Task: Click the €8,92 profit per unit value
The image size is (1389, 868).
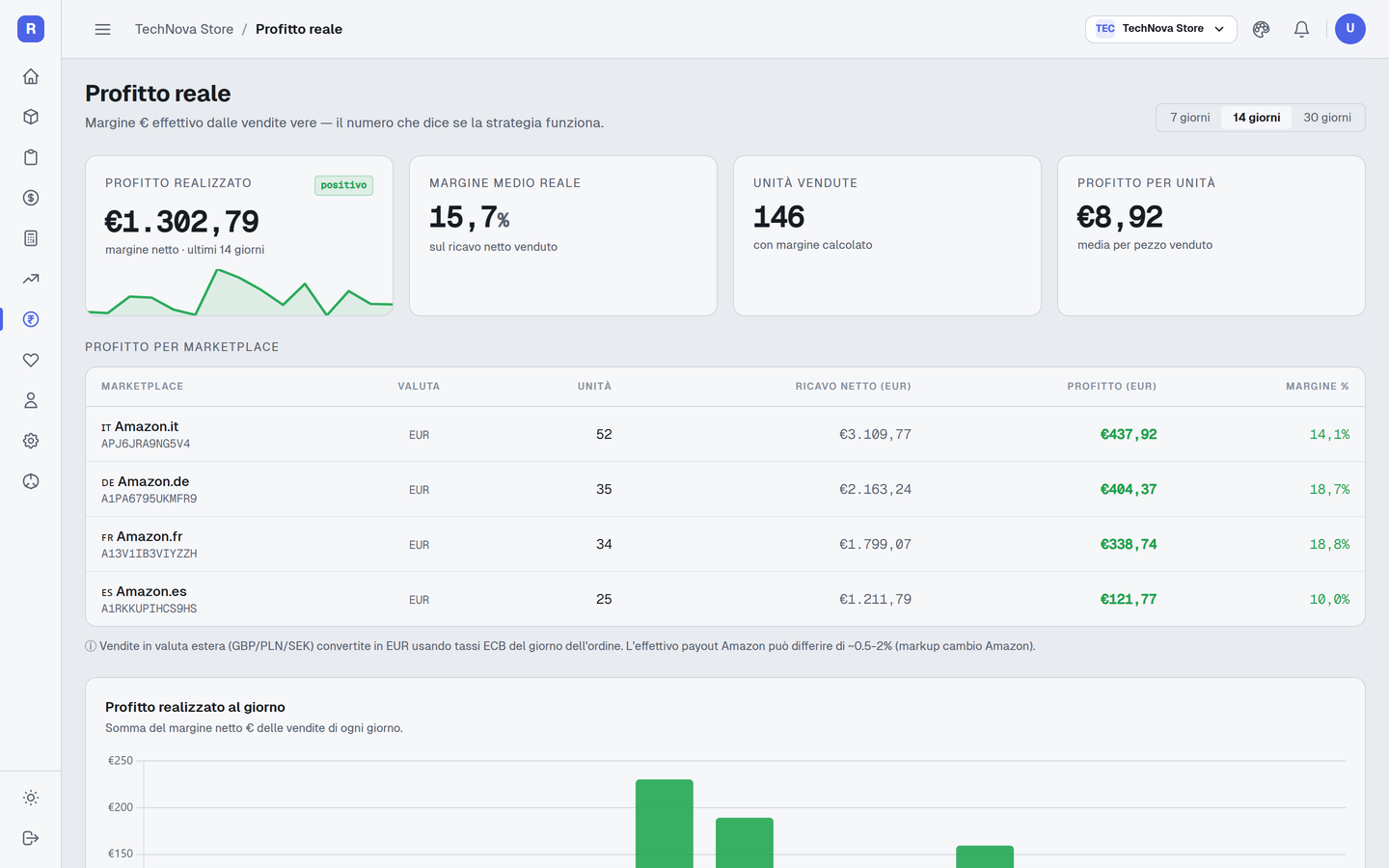Action: click(1120, 217)
